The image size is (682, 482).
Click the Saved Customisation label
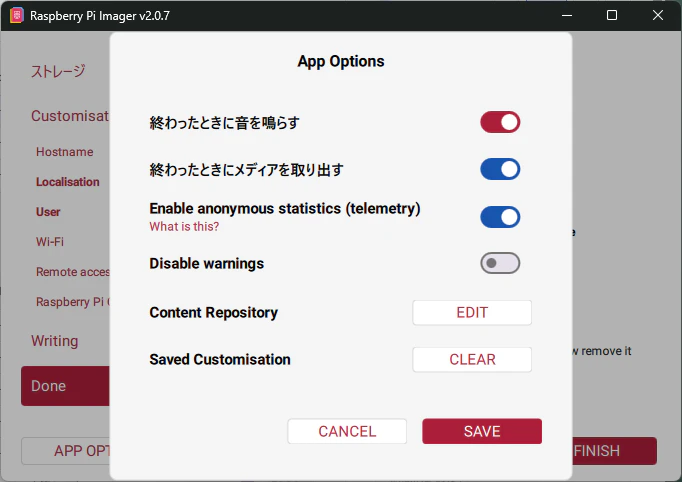(220, 359)
